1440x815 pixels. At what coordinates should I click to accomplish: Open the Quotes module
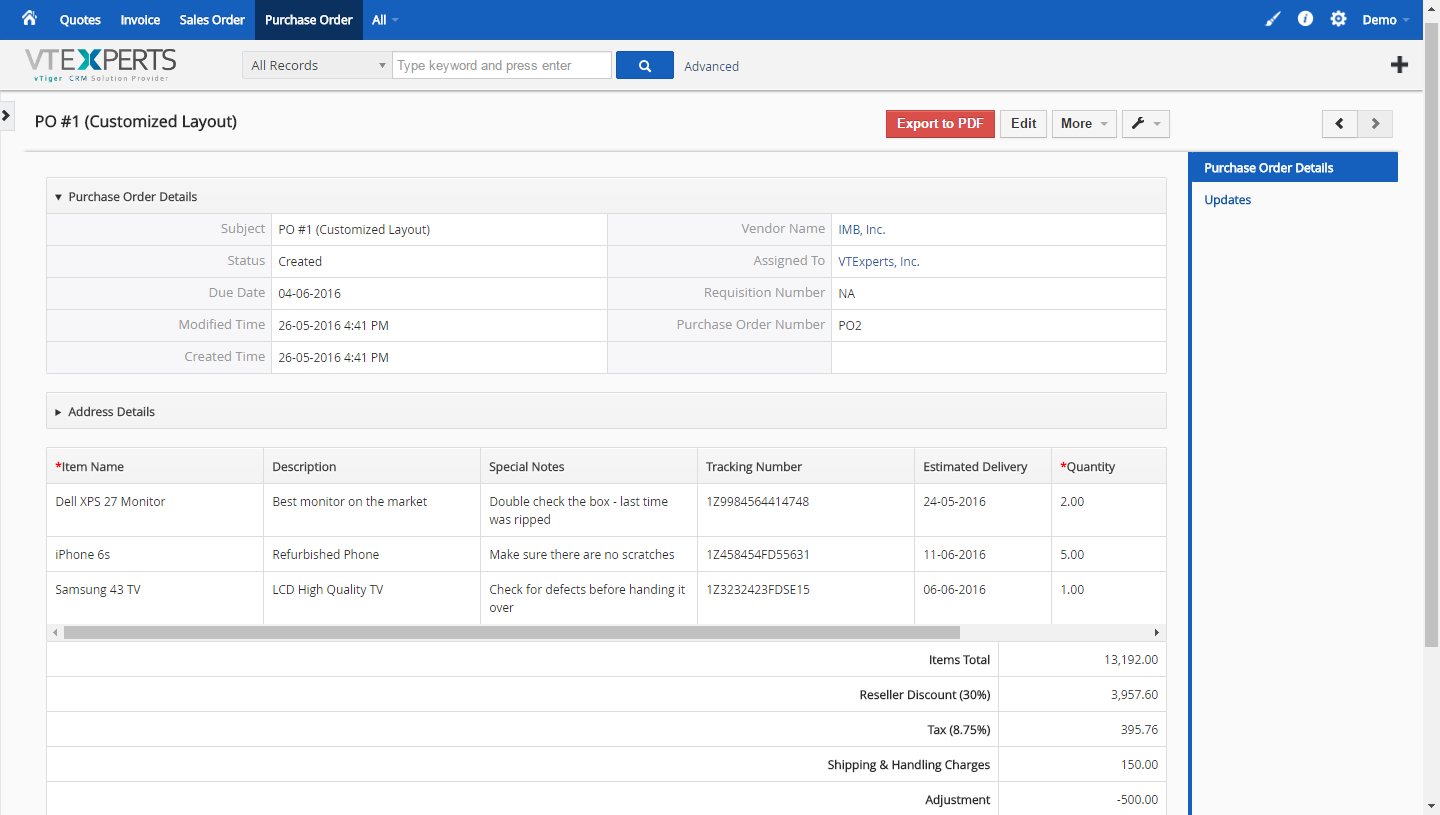[x=80, y=20]
